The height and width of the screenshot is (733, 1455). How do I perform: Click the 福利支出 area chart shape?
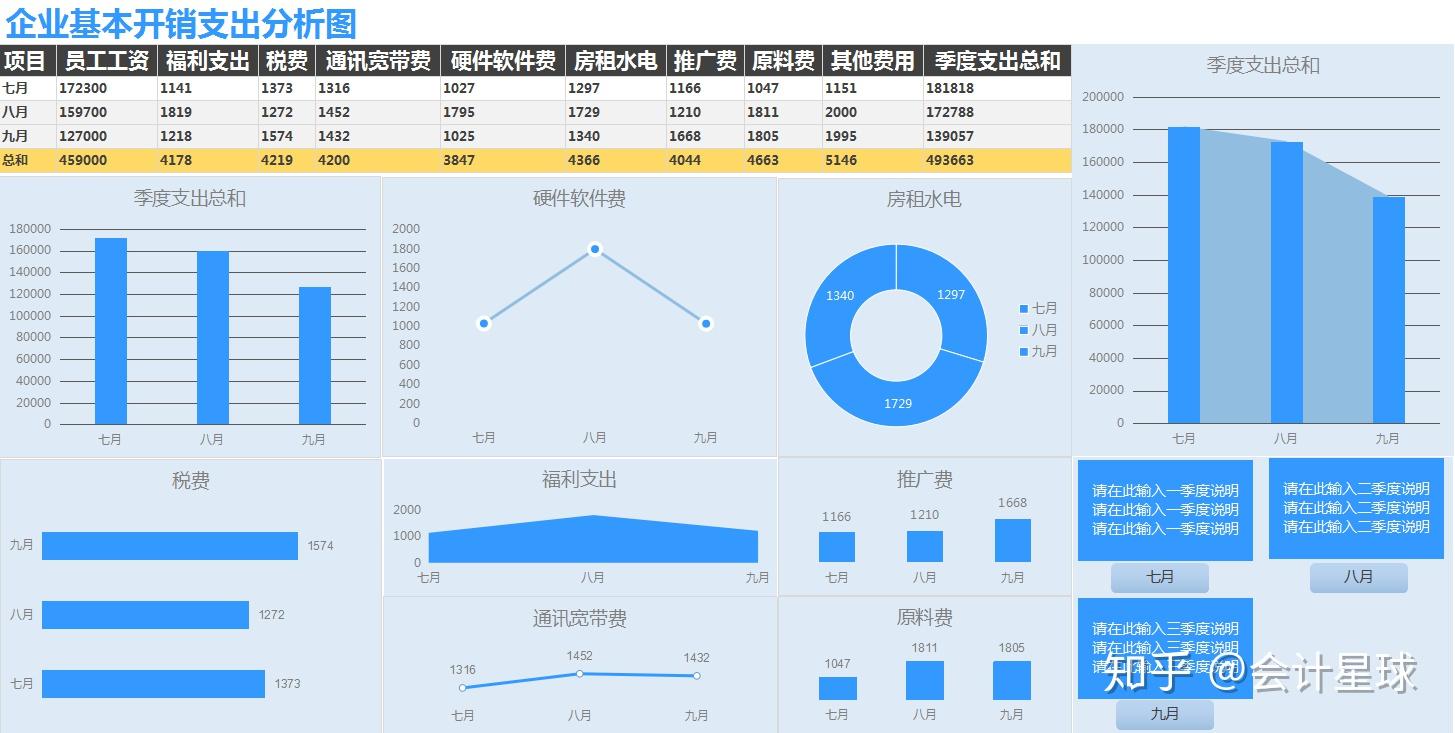point(593,540)
